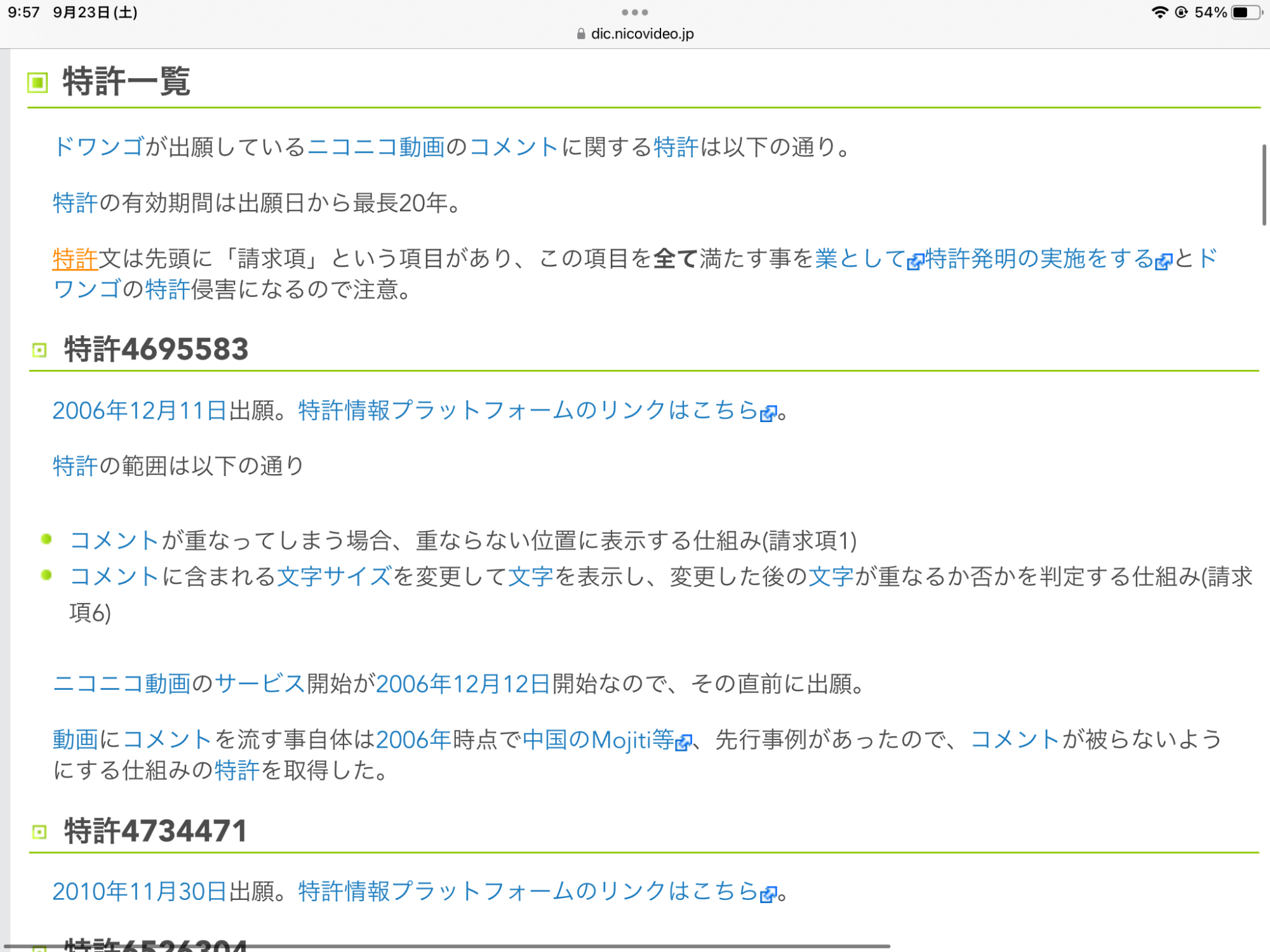The width and height of the screenshot is (1270, 952).
Task: Open the ドワンゴ link in first paragraph
Action: pos(98,147)
